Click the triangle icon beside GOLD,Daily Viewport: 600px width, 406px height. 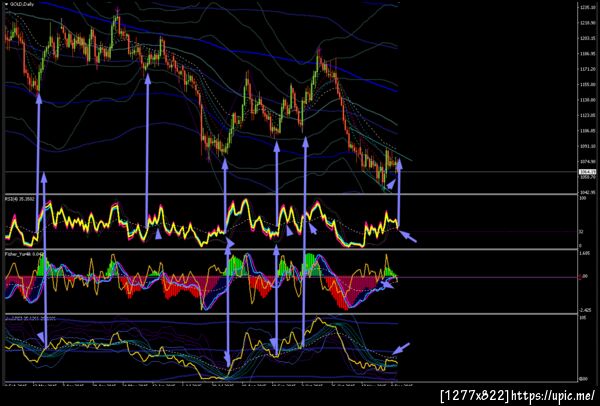pyautogui.click(x=7, y=4)
